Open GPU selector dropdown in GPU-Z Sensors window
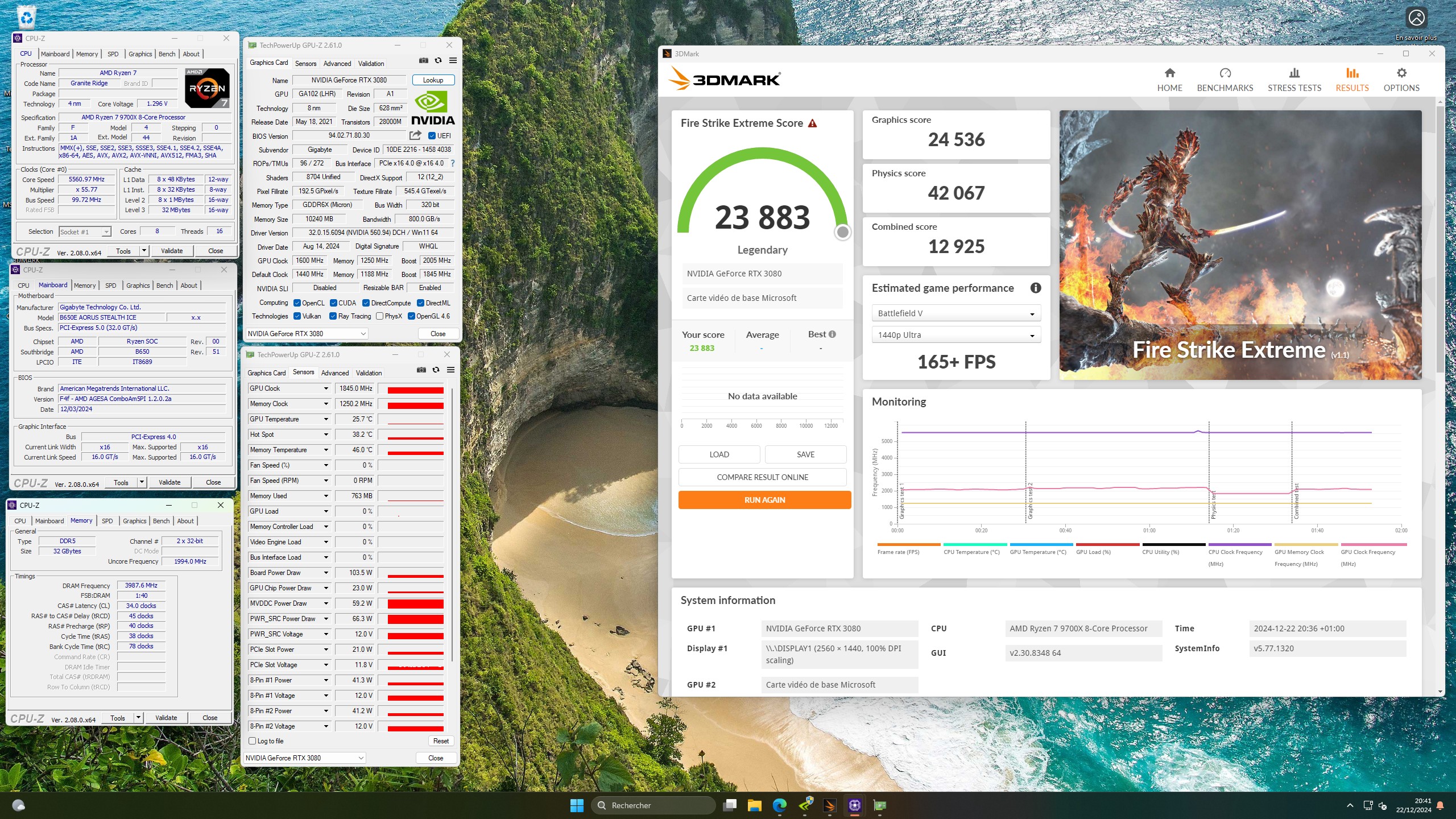This screenshot has height=819, width=1456. (304, 758)
